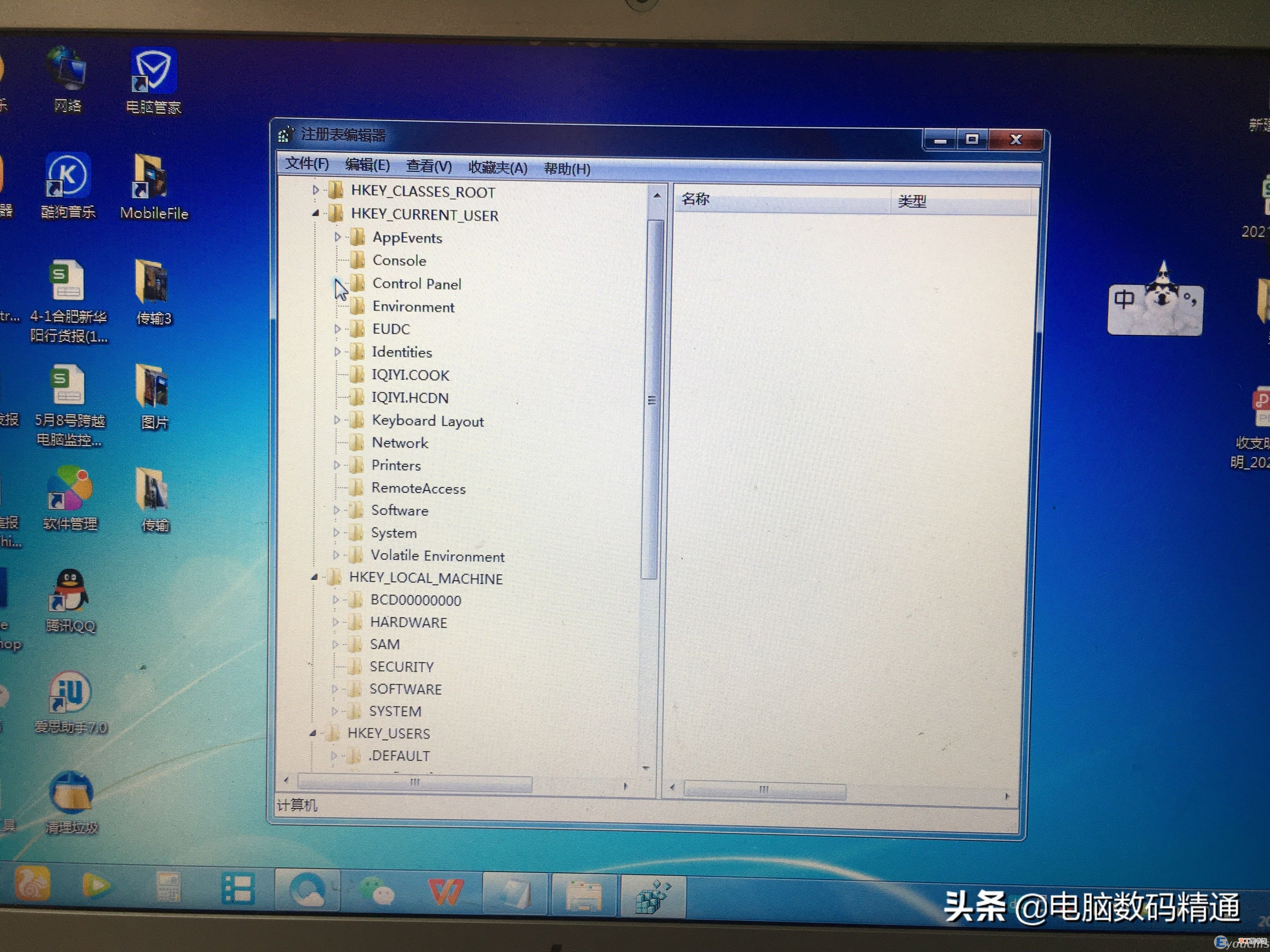Click the tree pane horizontal scrollbar thumb
This screenshot has width=1270, height=952.
click(x=415, y=782)
